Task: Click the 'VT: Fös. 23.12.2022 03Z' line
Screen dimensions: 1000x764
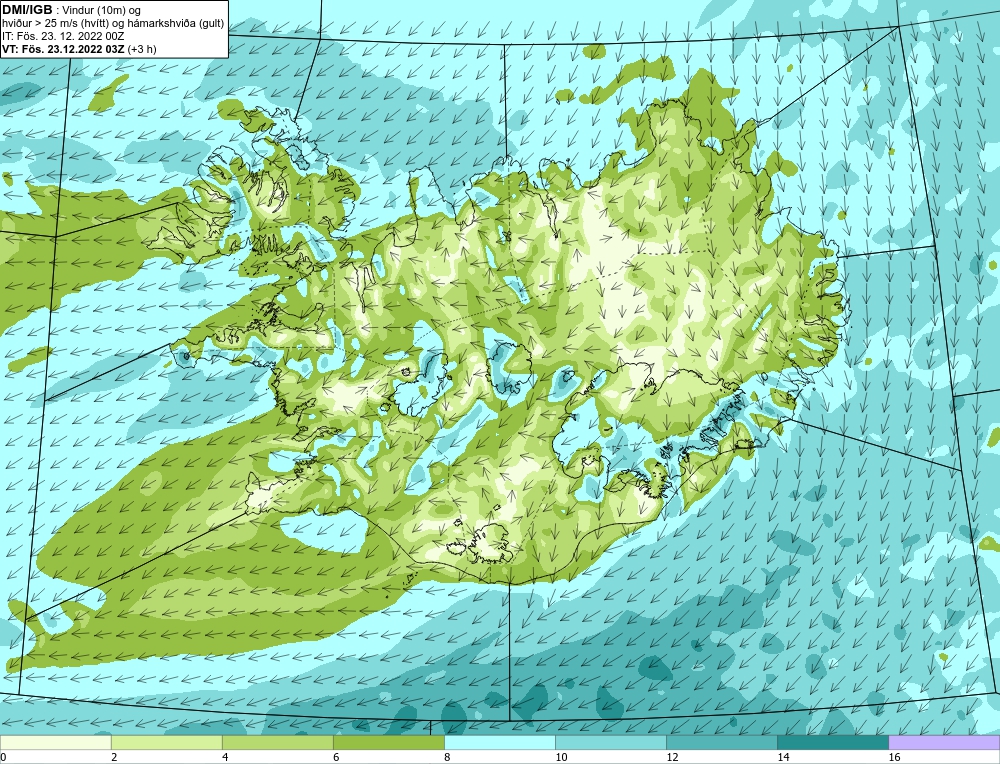Action: tap(64, 48)
